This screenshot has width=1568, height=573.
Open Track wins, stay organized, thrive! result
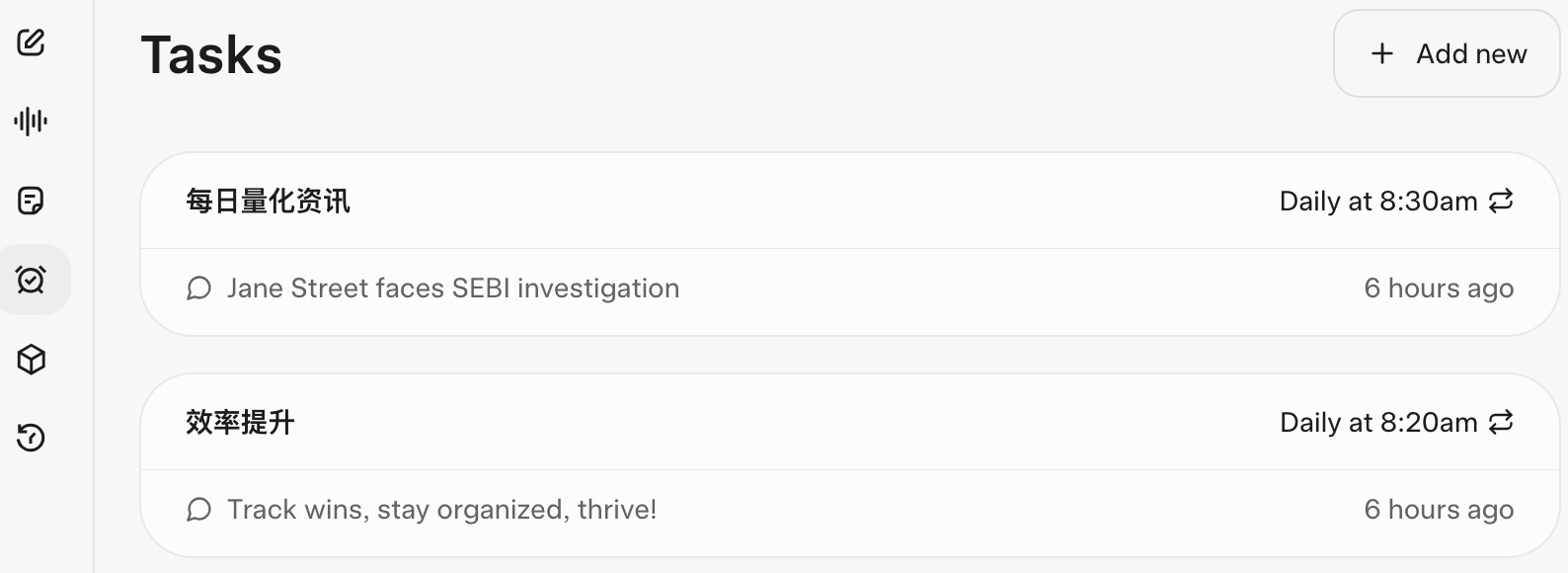click(x=442, y=510)
